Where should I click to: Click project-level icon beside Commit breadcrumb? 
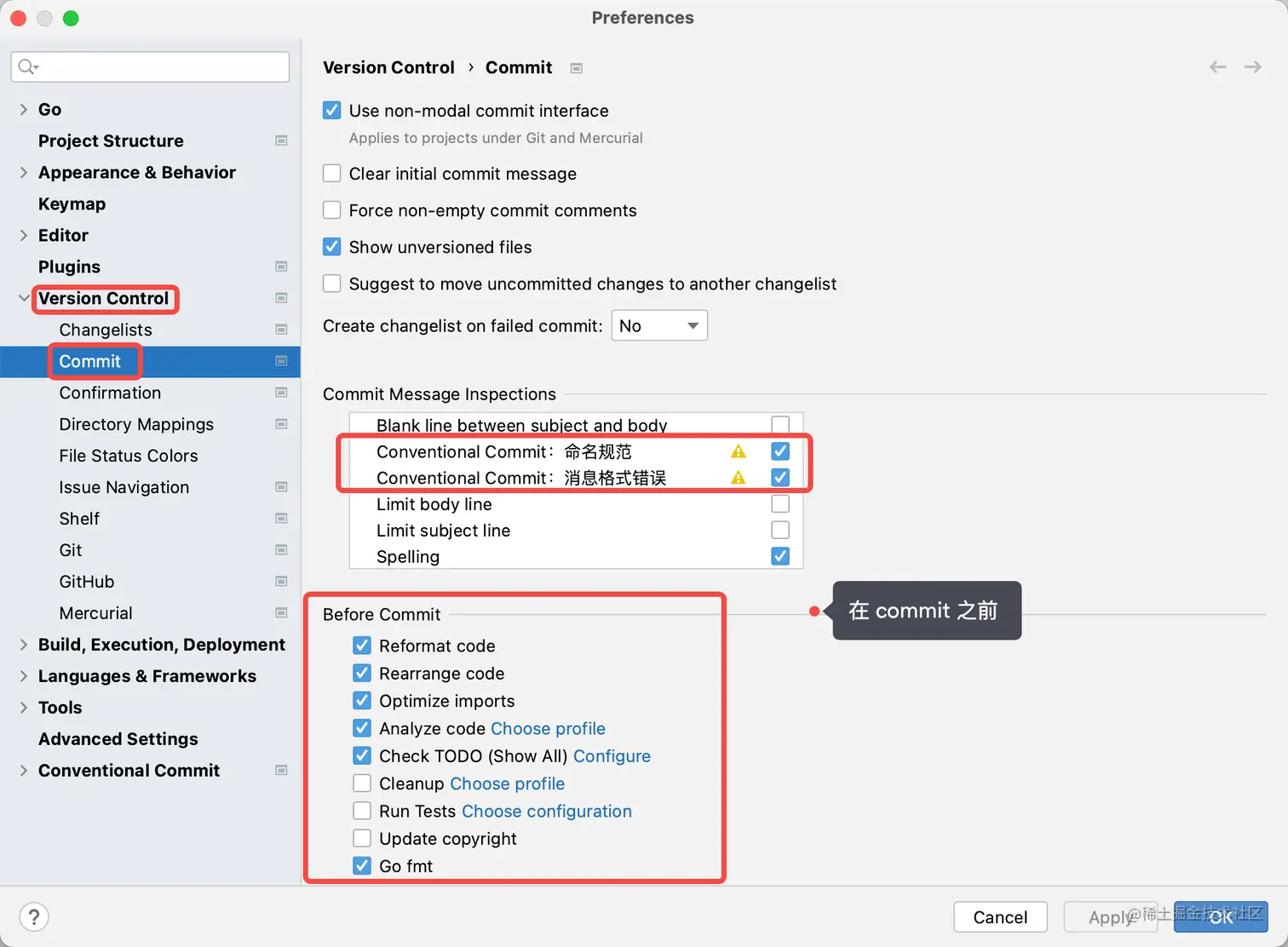click(x=577, y=68)
